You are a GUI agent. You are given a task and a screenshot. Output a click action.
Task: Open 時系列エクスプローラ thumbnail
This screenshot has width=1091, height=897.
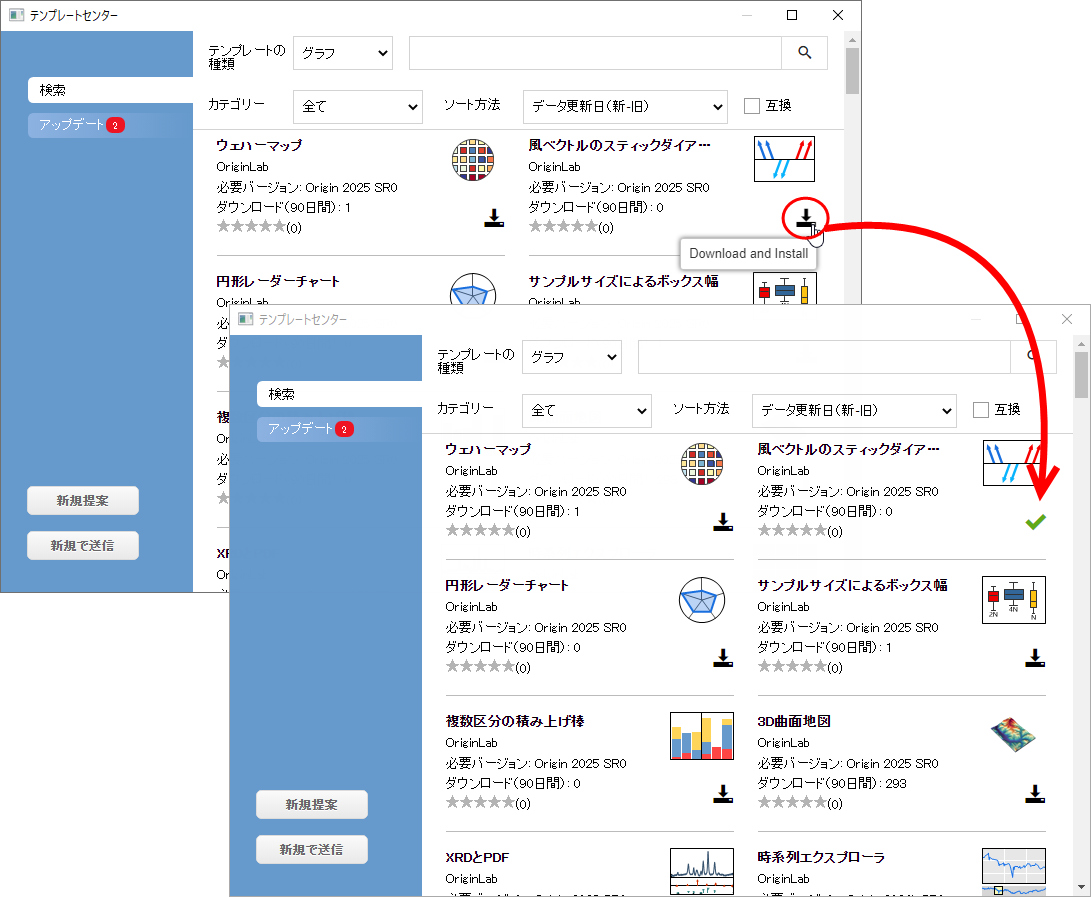click(1014, 871)
